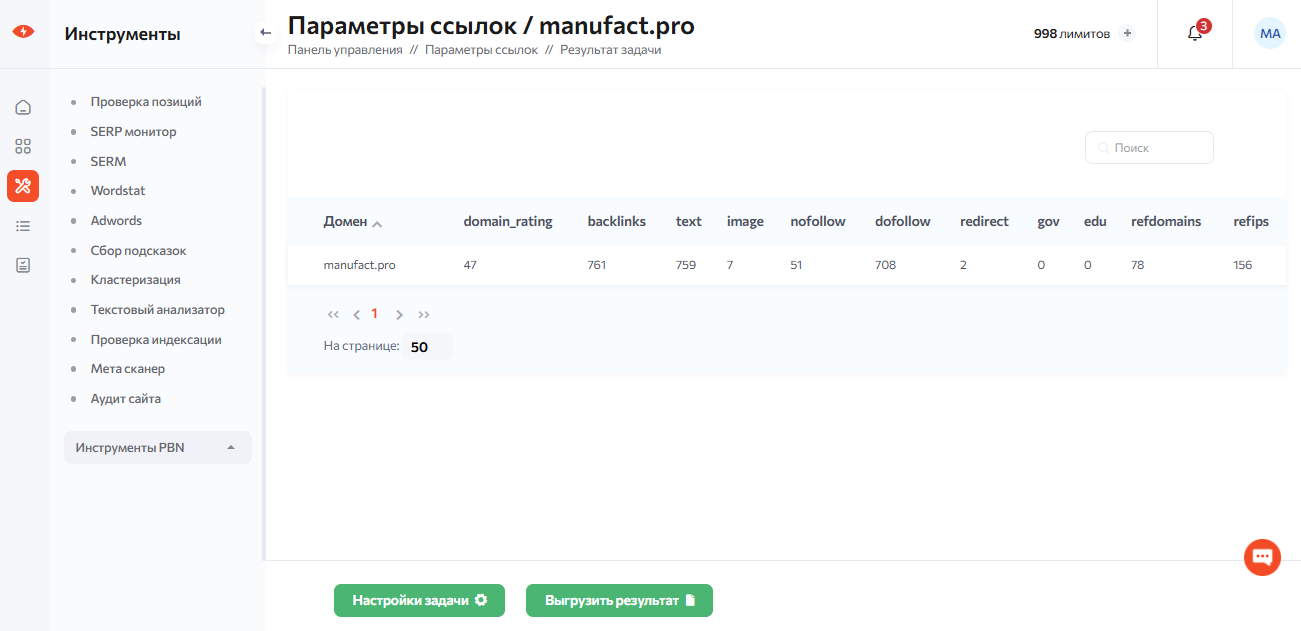Screen dimensions: 1301x631
Task: Click text links value 759
Action: pos(686,265)
